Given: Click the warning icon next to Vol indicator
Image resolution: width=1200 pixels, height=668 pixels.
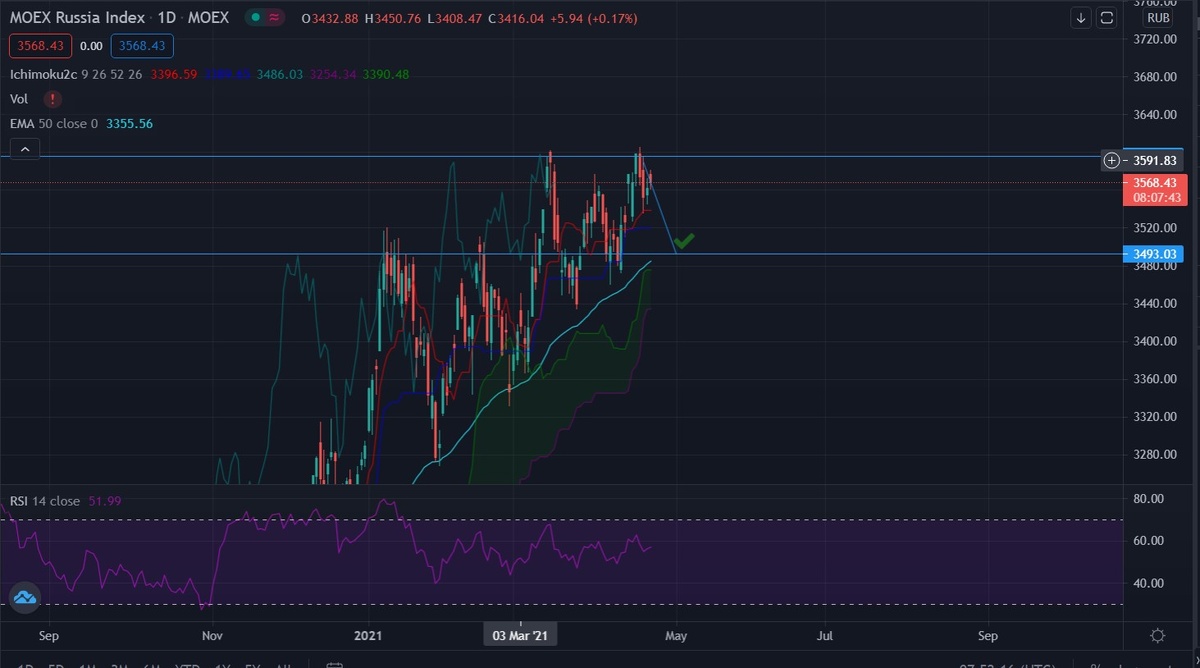Looking at the screenshot, I should [52, 99].
